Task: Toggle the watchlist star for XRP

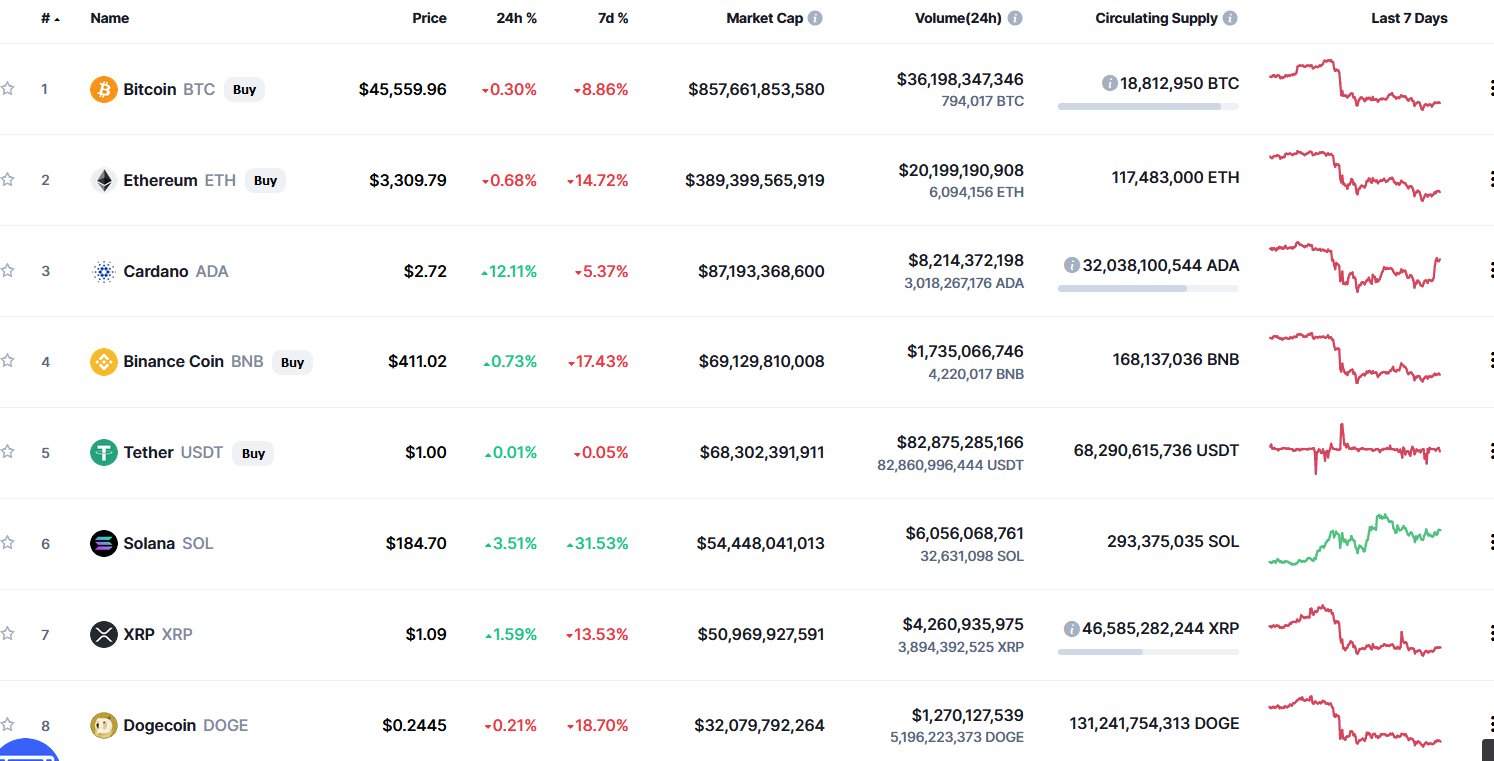Action: point(8,633)
